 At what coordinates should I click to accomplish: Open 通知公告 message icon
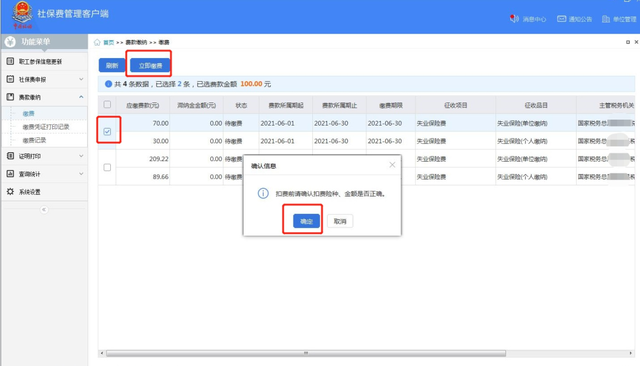coord(562,19)
